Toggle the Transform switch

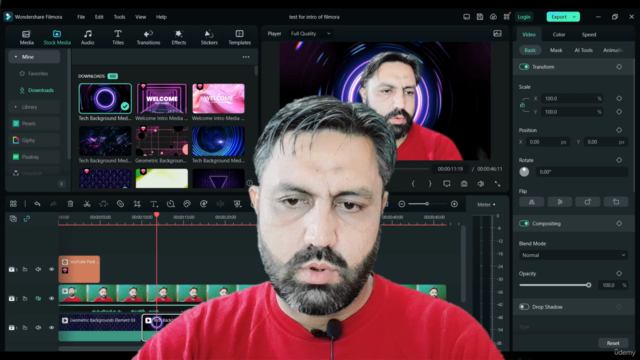tap(524, 67)
